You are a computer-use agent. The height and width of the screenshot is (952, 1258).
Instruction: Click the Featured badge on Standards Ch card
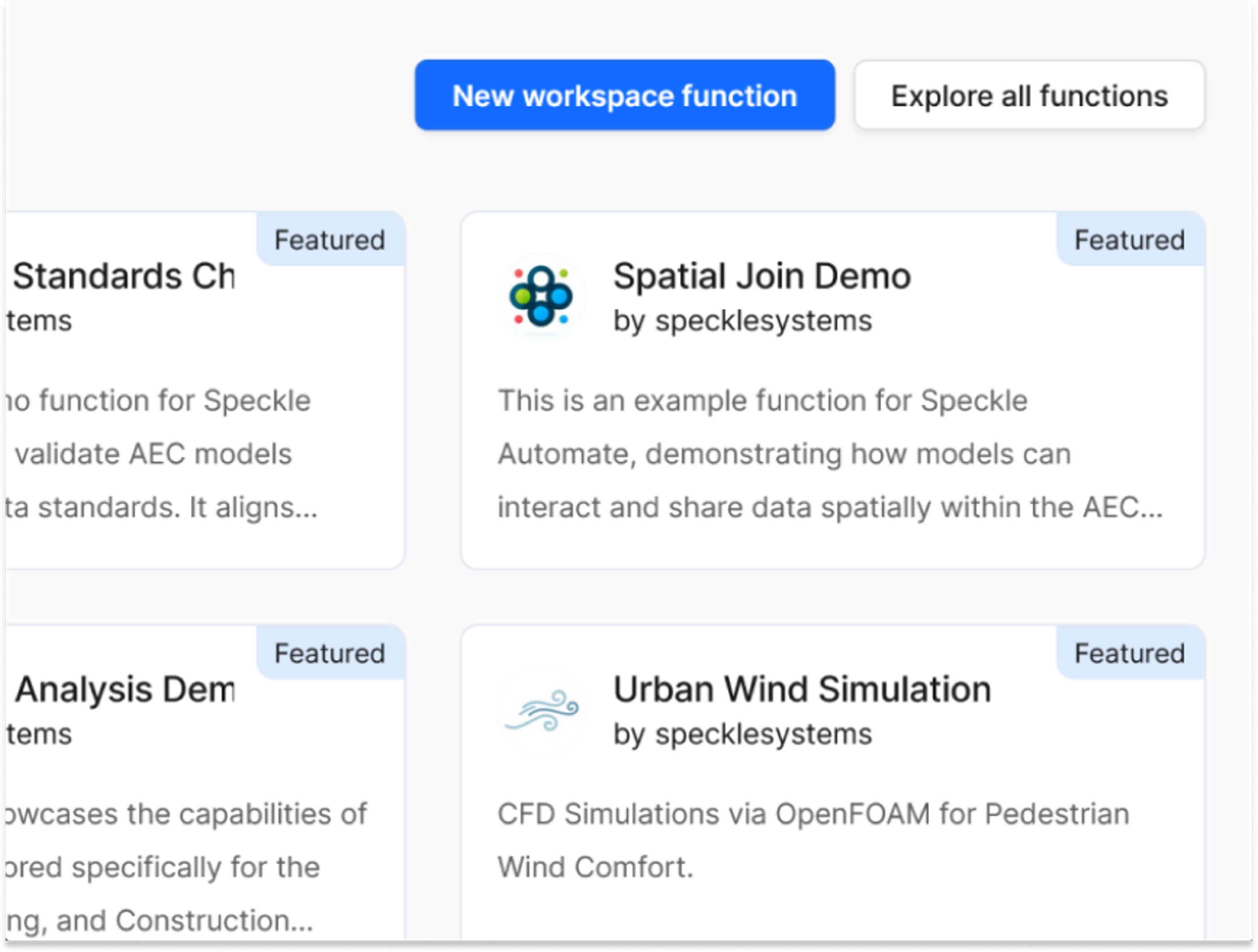click(330, 239)
